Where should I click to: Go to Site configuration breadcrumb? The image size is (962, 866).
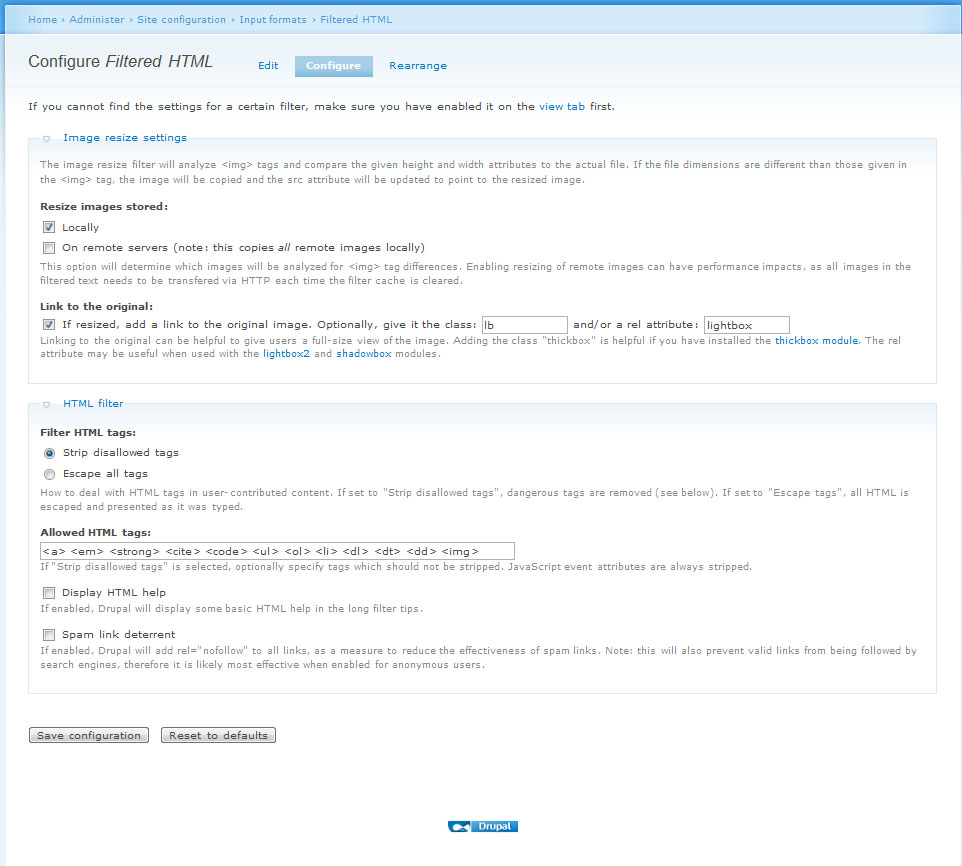pos(182,19)
